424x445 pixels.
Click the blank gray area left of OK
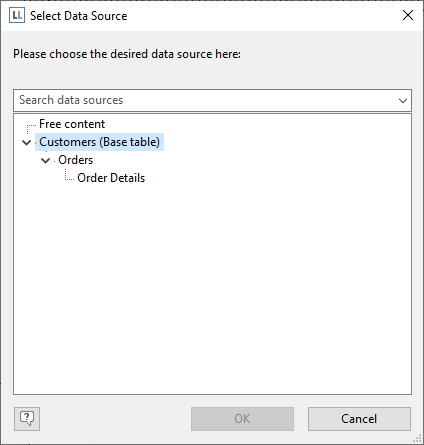(115, 419)
